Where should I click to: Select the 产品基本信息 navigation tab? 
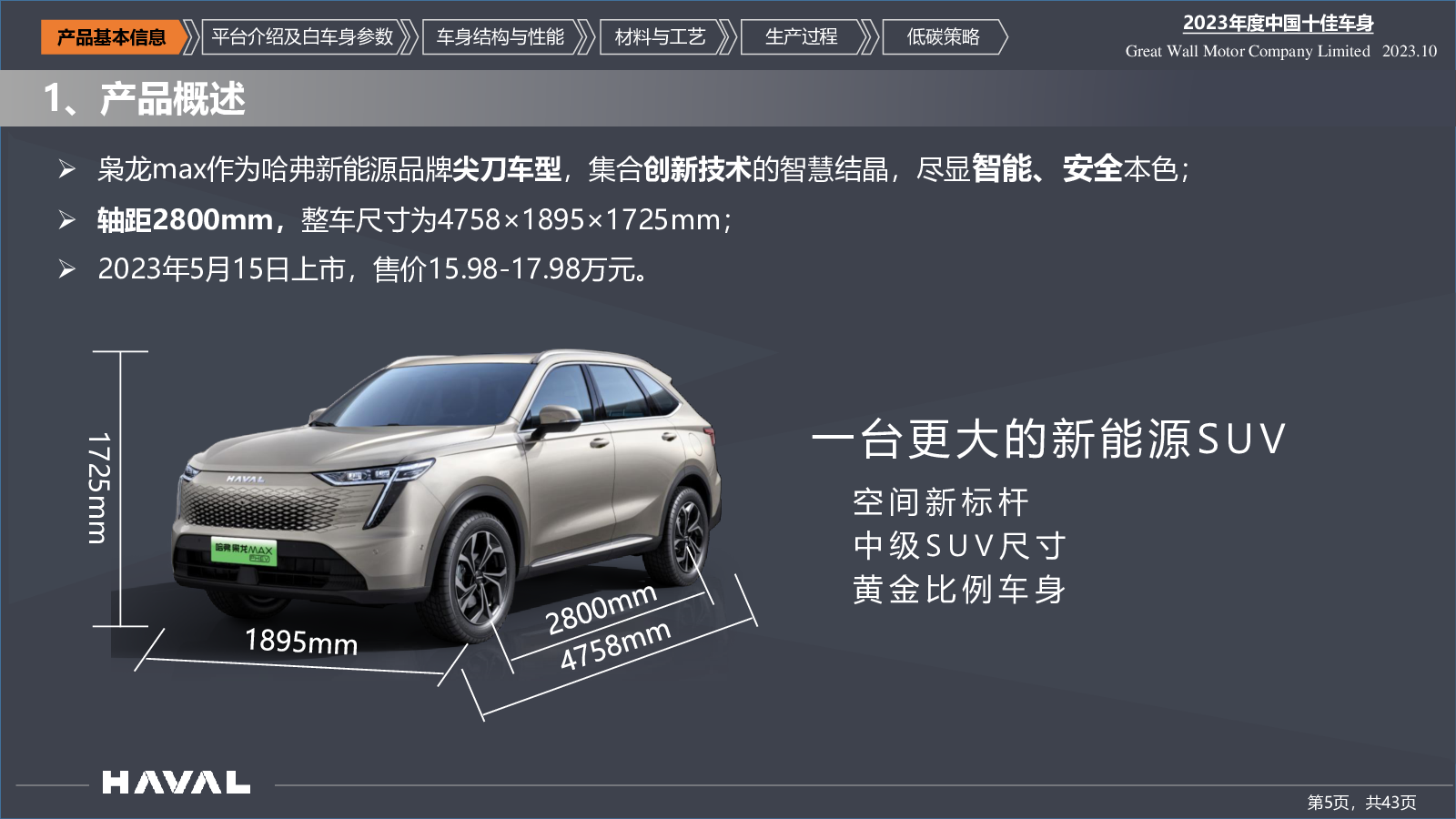pyautogui.click(x=112, y=37)
